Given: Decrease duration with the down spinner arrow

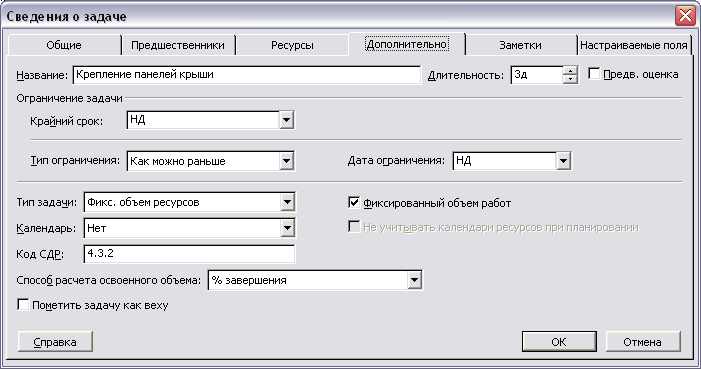Looking at the screenshot, I should (x=570, y=79).
